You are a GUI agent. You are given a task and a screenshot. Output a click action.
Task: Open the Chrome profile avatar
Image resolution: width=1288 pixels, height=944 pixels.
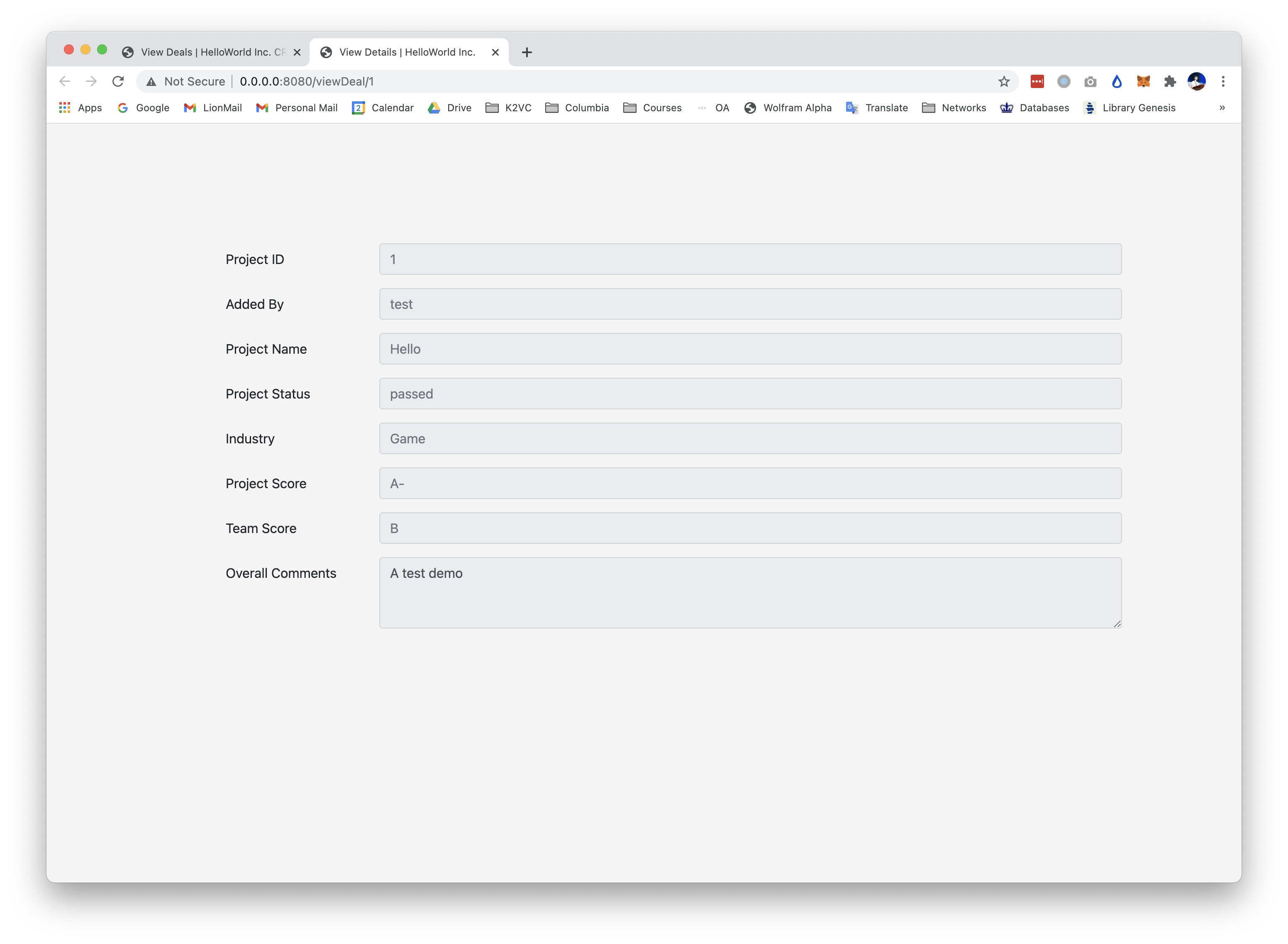(1196, 82)
